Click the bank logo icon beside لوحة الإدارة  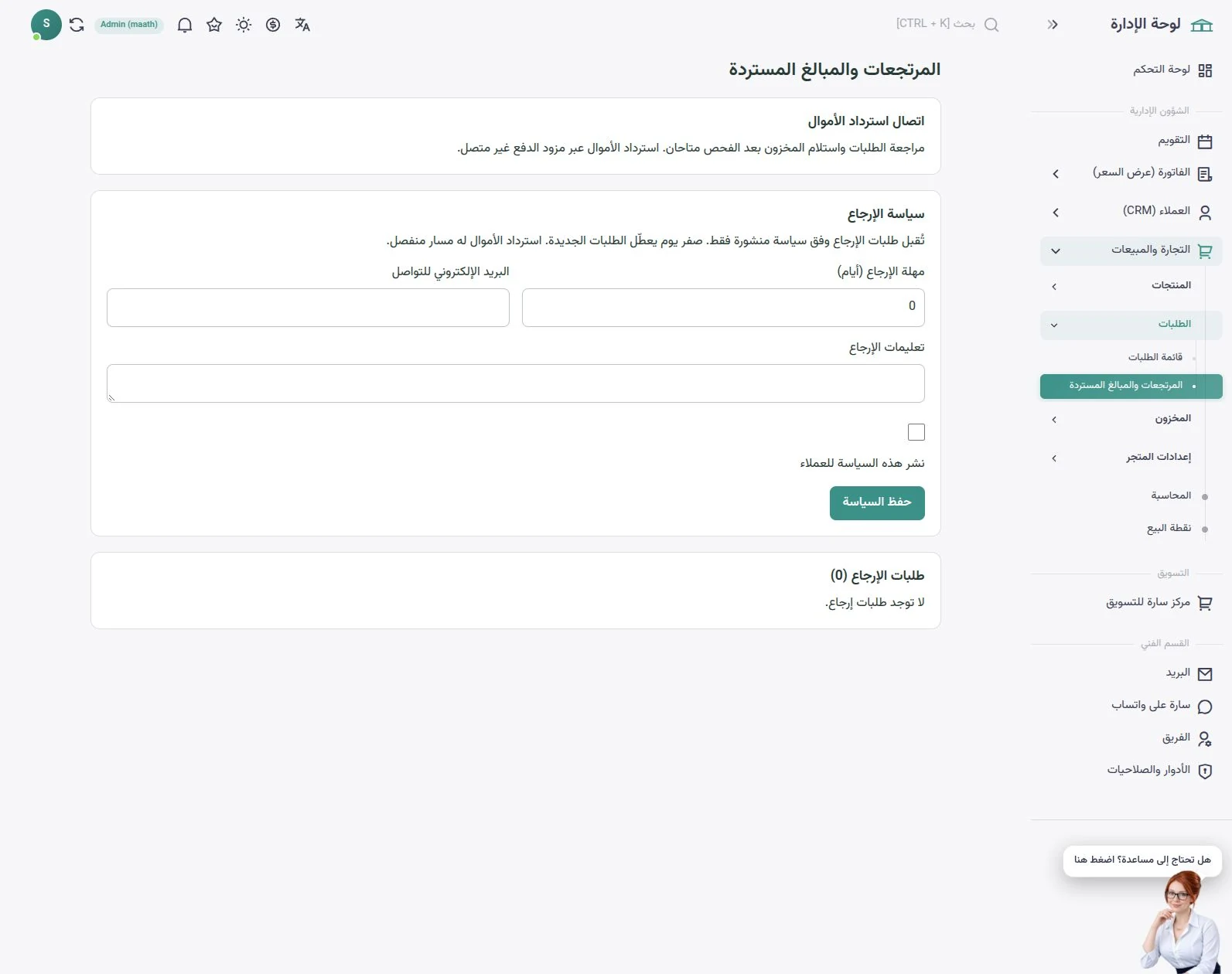[1202, 25]
